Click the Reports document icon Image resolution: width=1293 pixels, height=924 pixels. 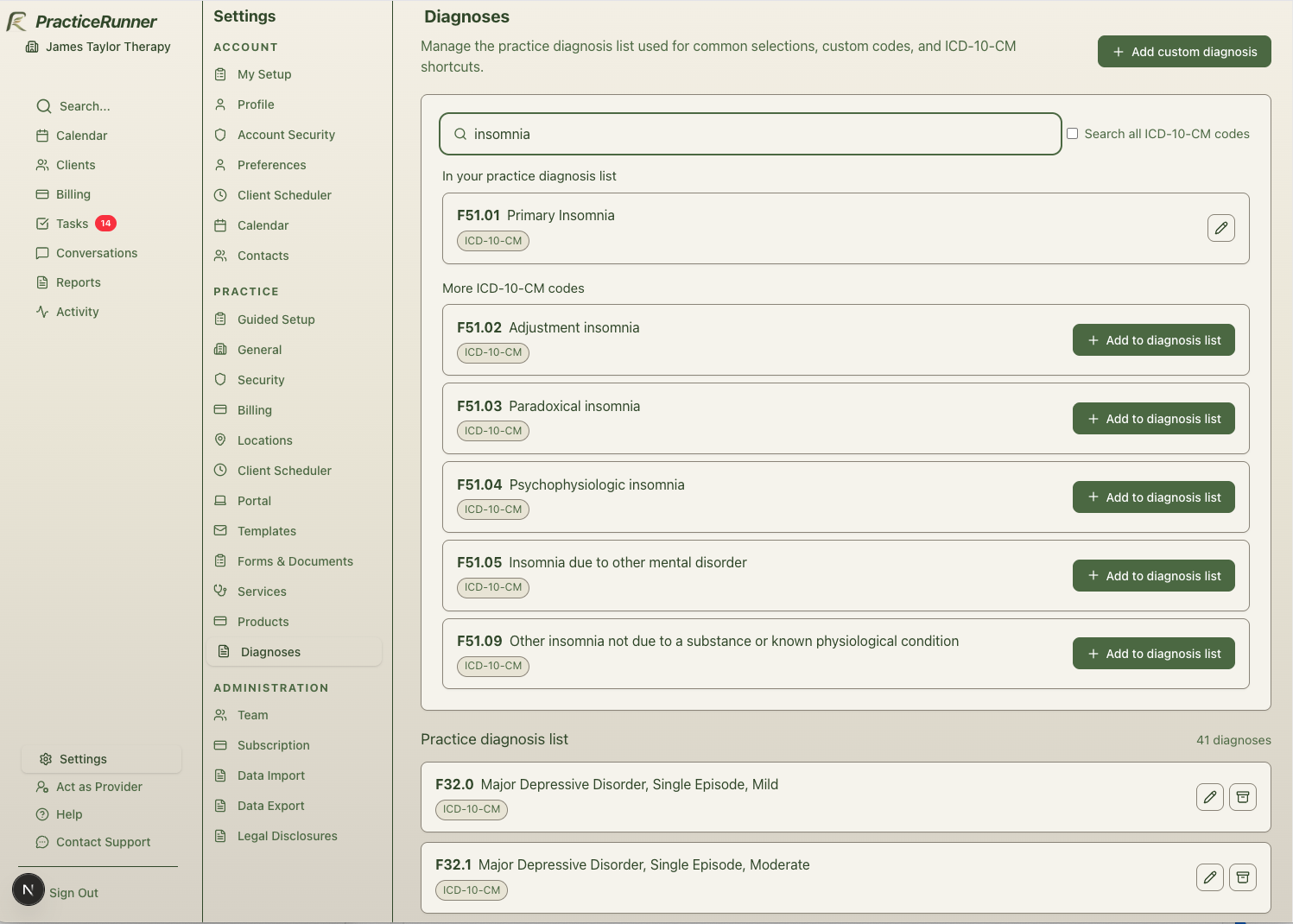pos(42,282)
